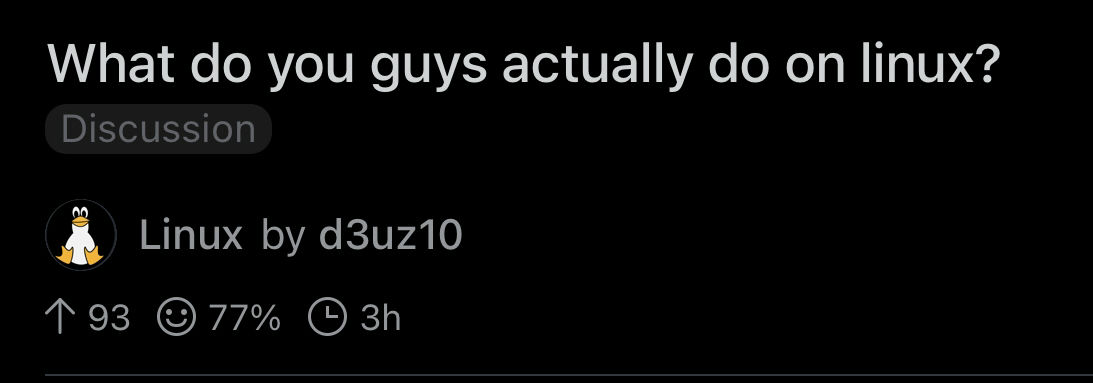Click the clock post age icon
Image resolution: width=1093 pixels, height=383 pixels.
[327, 319]
